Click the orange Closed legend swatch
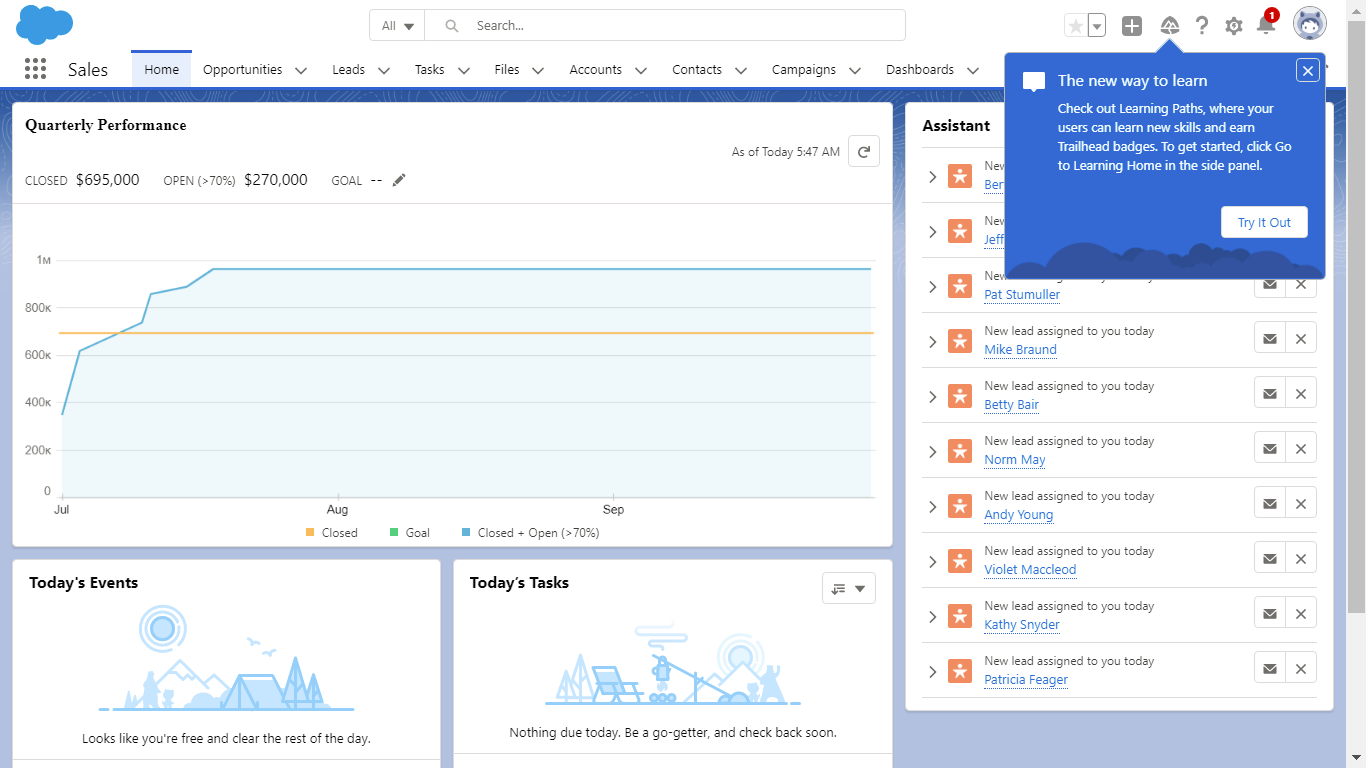Image resolution: width=1366 pixels, height=768 pixels. (x=310, y=533)
